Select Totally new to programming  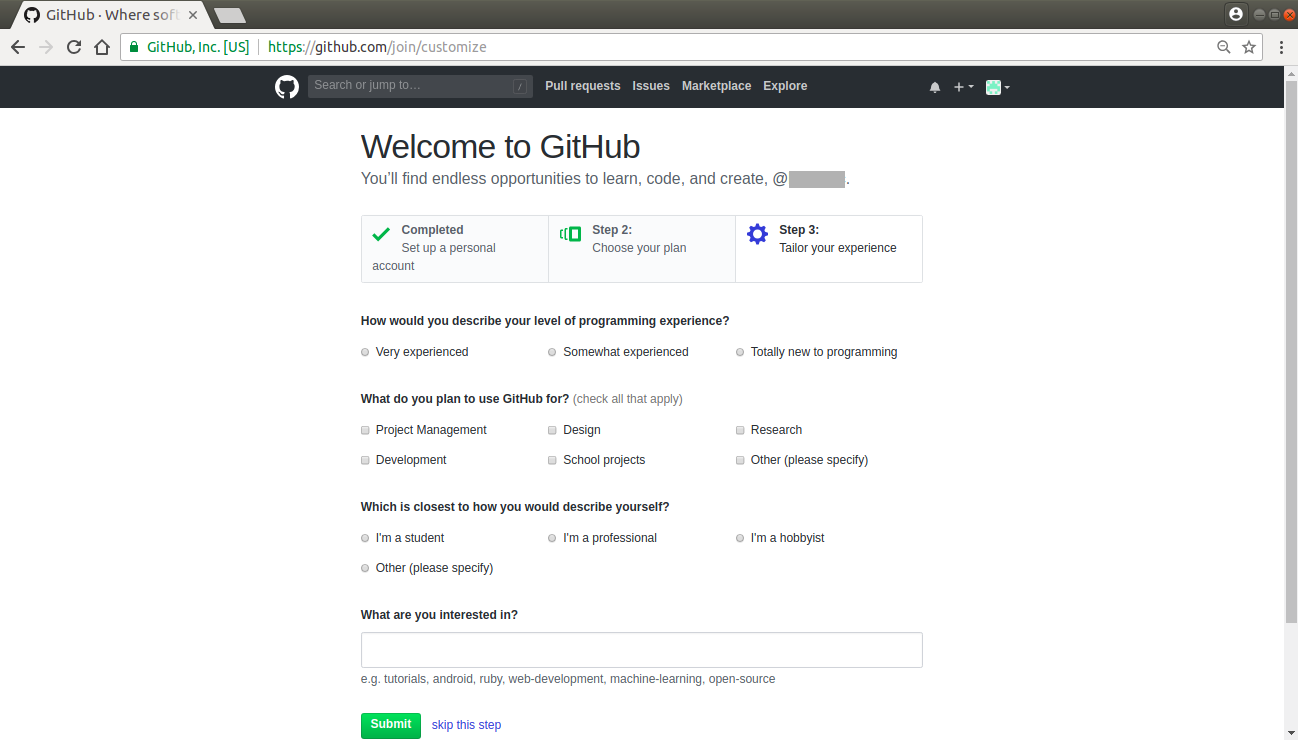pyautogui.click(x=740, y=352)
